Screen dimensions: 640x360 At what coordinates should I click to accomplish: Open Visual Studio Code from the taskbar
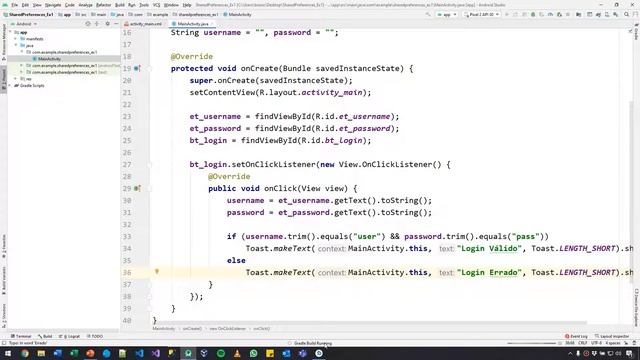pos(139,353)
